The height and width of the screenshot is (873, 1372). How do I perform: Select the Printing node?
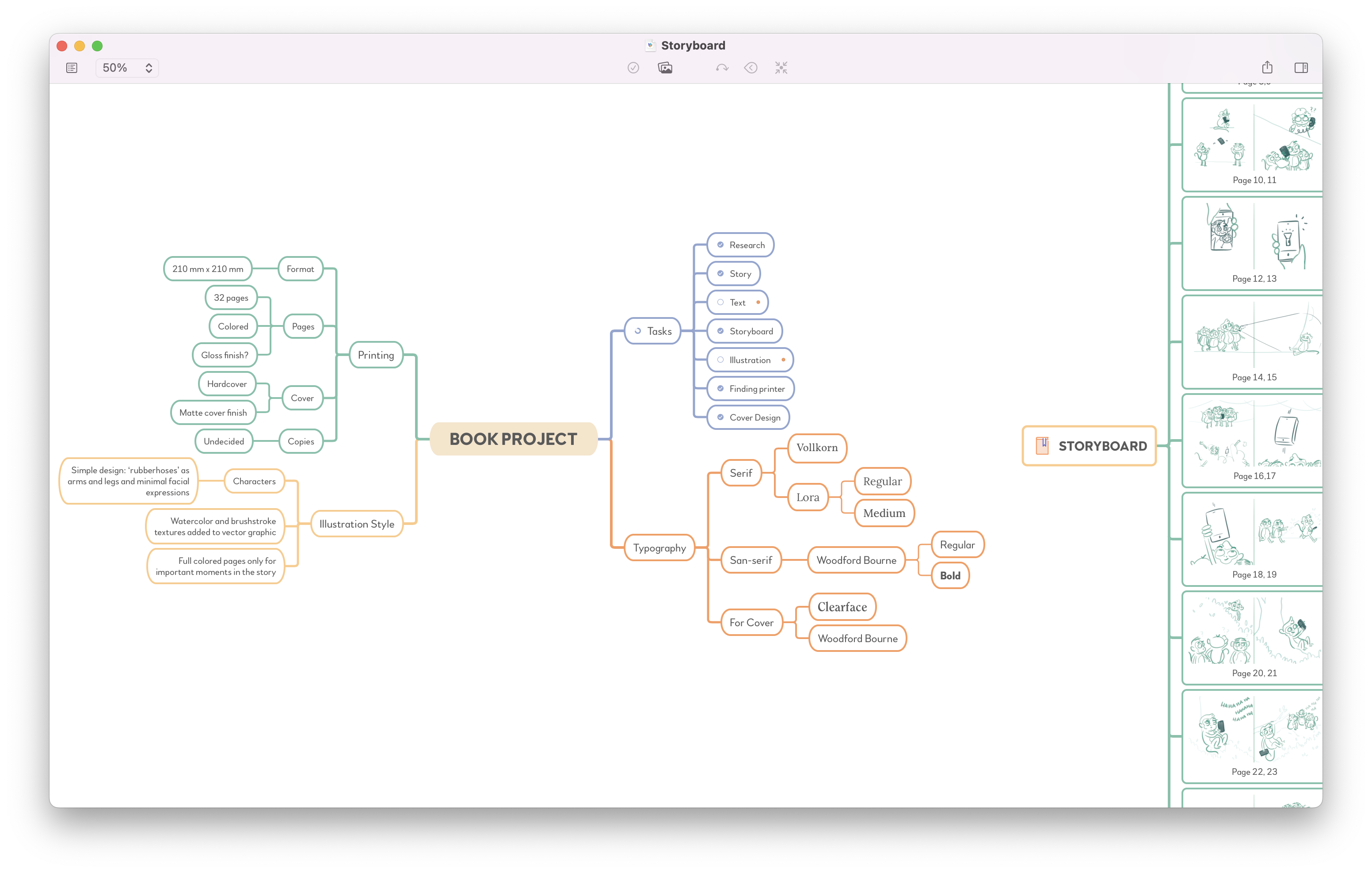376,355
